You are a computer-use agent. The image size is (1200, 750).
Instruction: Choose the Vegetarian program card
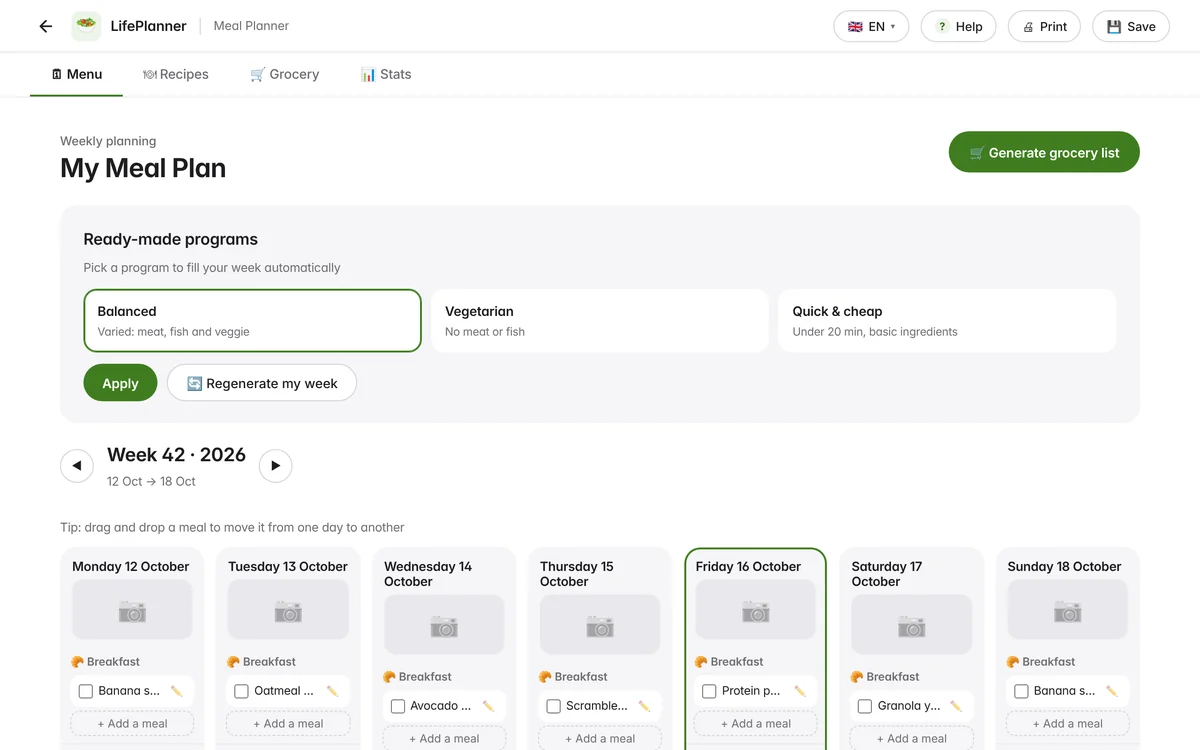coord(600,321)
